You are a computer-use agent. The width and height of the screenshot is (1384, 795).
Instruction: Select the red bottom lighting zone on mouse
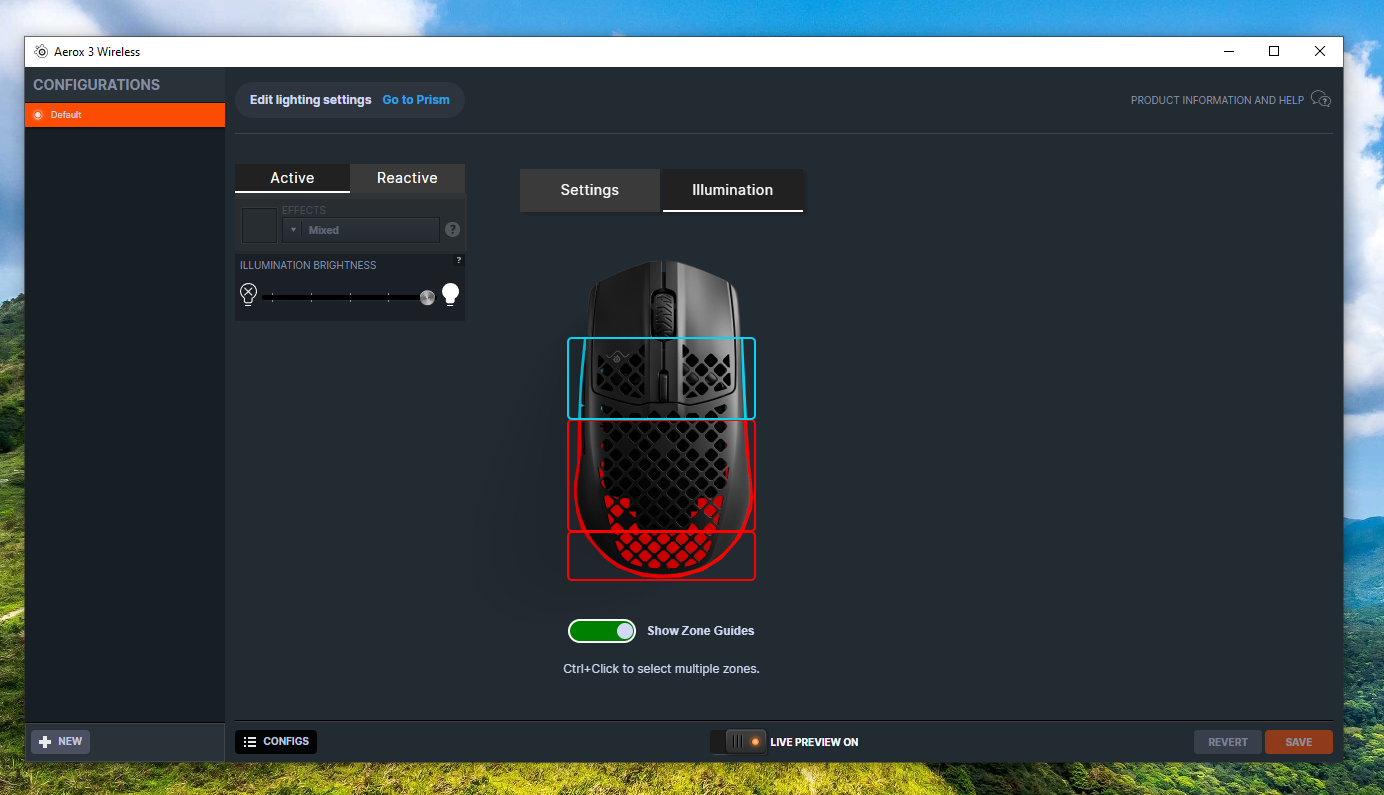point(661,556)
